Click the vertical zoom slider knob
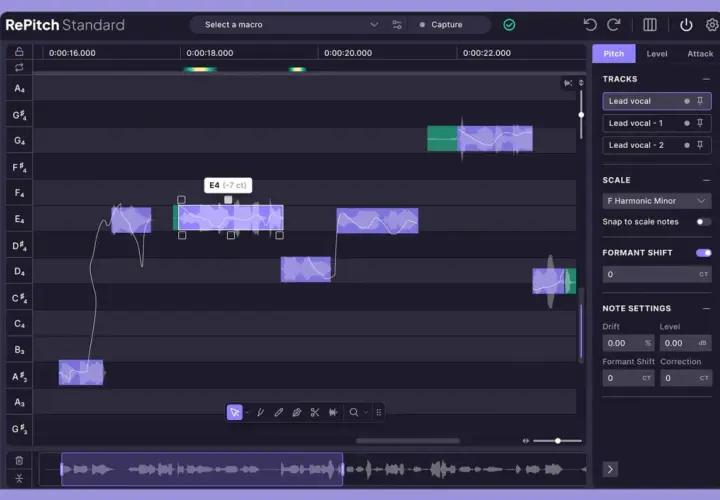This screenshot has height=500, width=720. click(x=581, y=115)
